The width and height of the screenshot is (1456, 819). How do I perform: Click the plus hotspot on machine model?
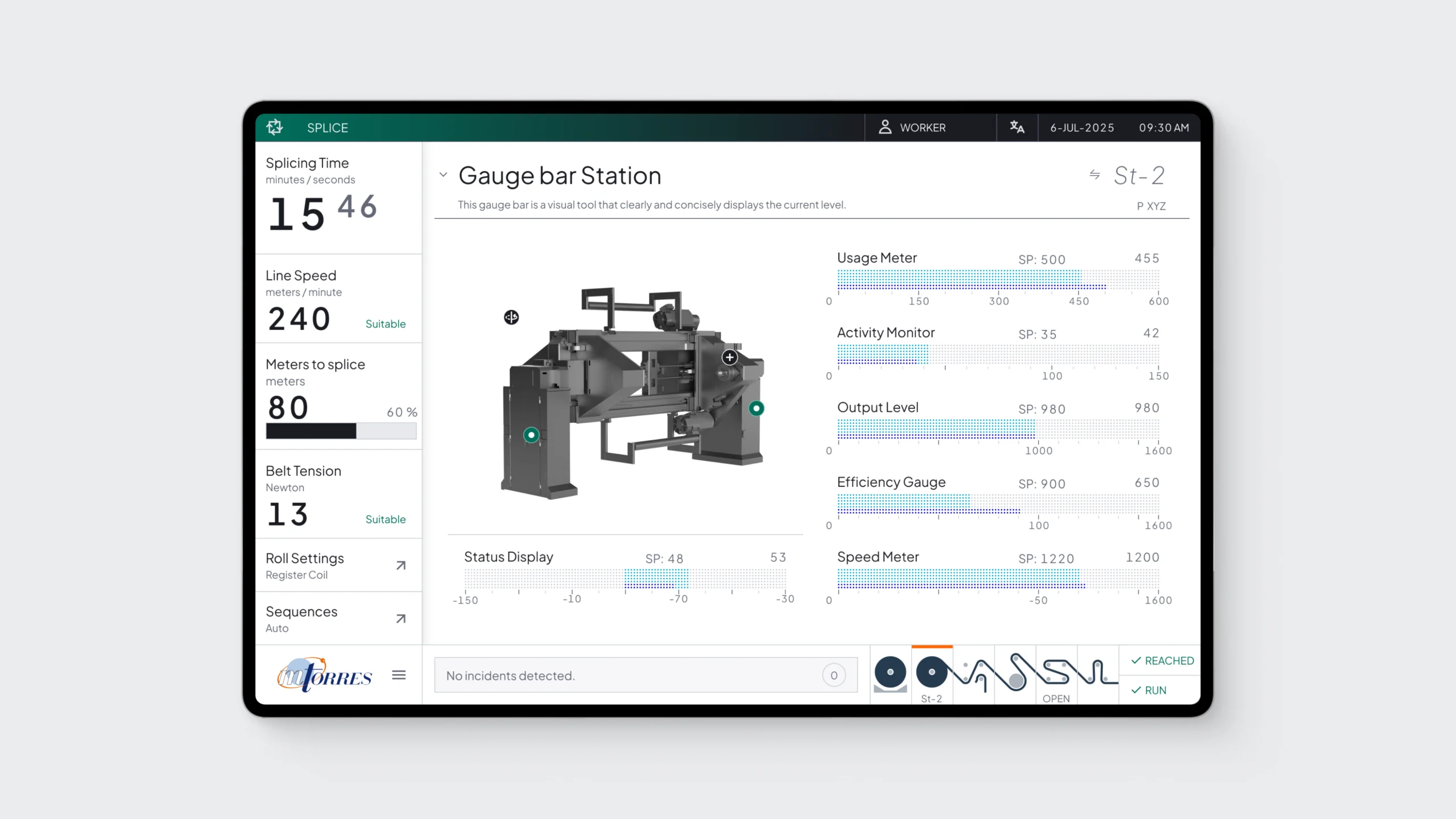730,357
